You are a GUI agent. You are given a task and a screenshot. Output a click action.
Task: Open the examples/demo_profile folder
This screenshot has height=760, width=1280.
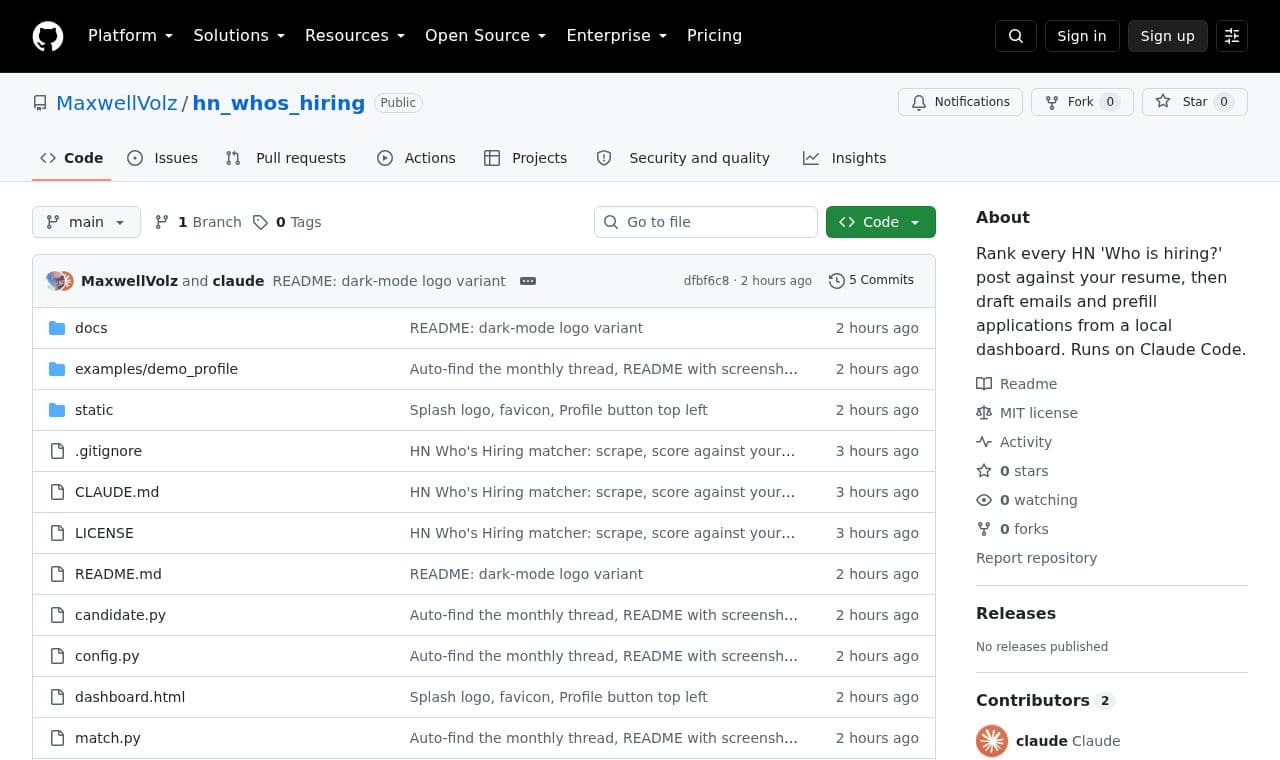[156, 369]
